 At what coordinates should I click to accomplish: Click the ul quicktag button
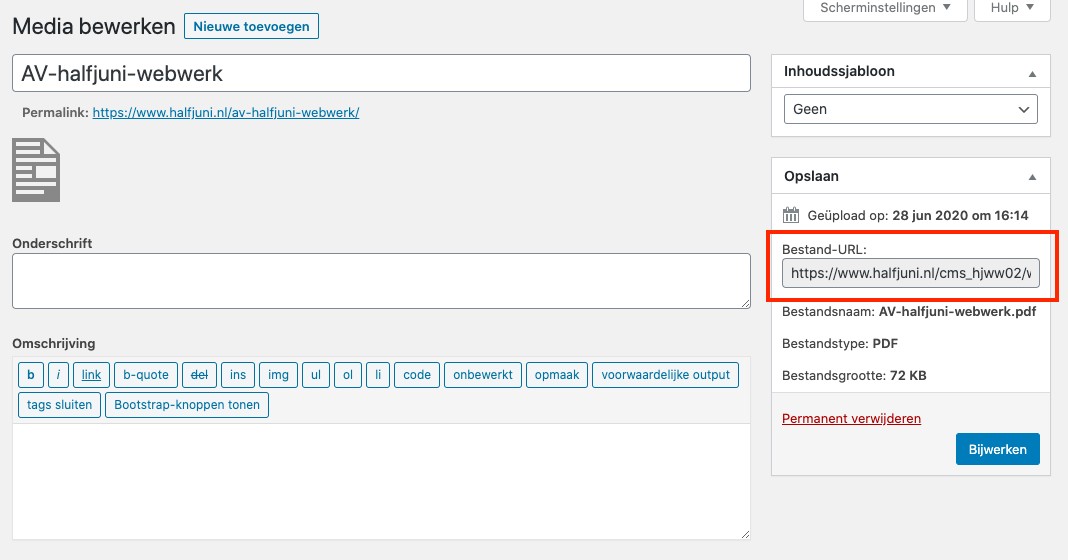tap(316, 375)
